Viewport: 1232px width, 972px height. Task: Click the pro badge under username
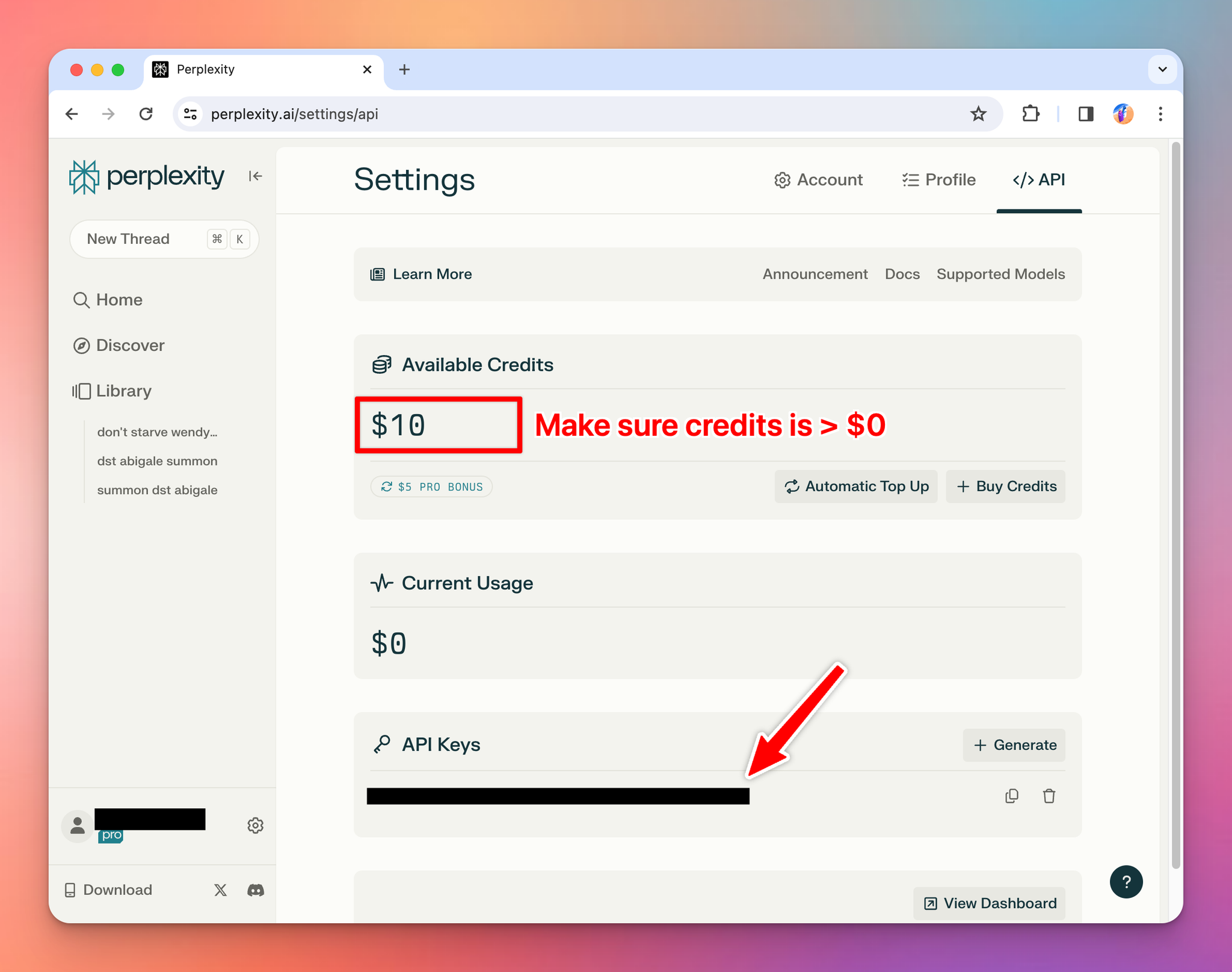(111, 835)
